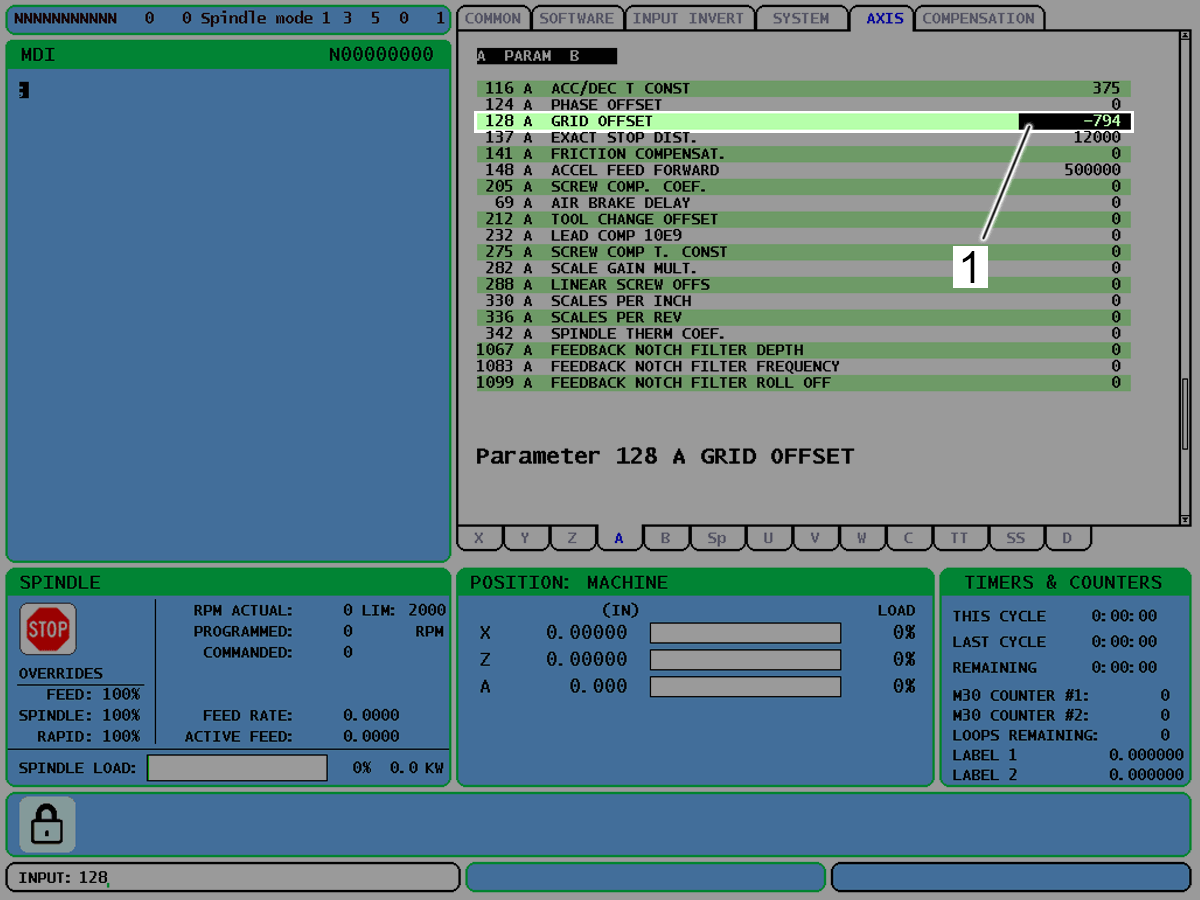
Task: Select the AXIS tab
Action: coord(885,18)
